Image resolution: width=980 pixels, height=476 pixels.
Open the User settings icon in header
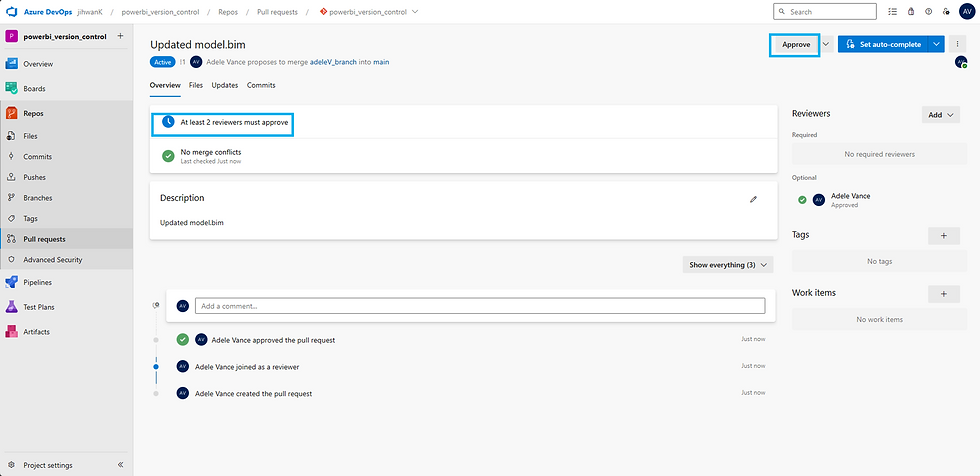point(946,12)
